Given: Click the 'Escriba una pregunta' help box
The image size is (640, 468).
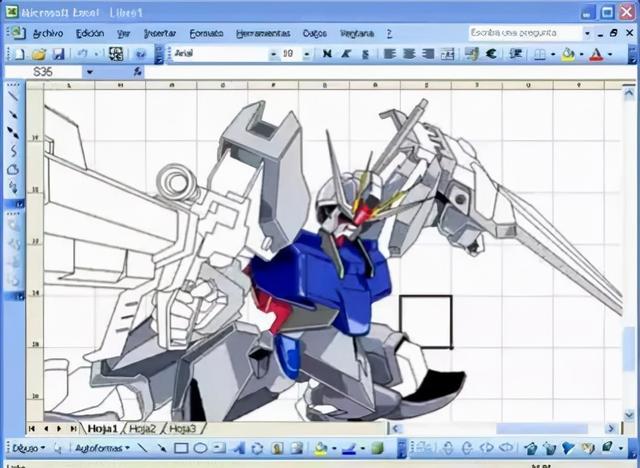Looking at the screenshot, I should pos(525,33).
